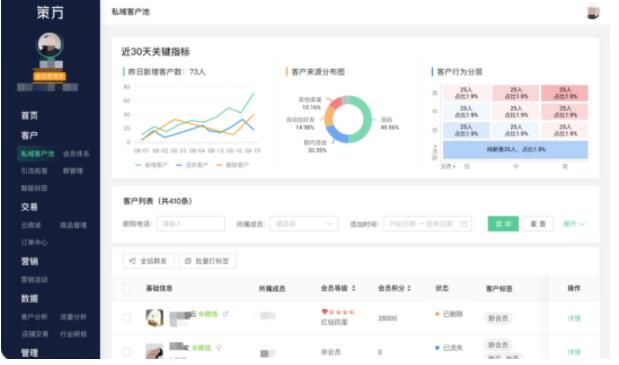Viewport: 619px width, 365px height.
Task: Go to 会员体系 in the sidebar
Action: coord(76,153)
